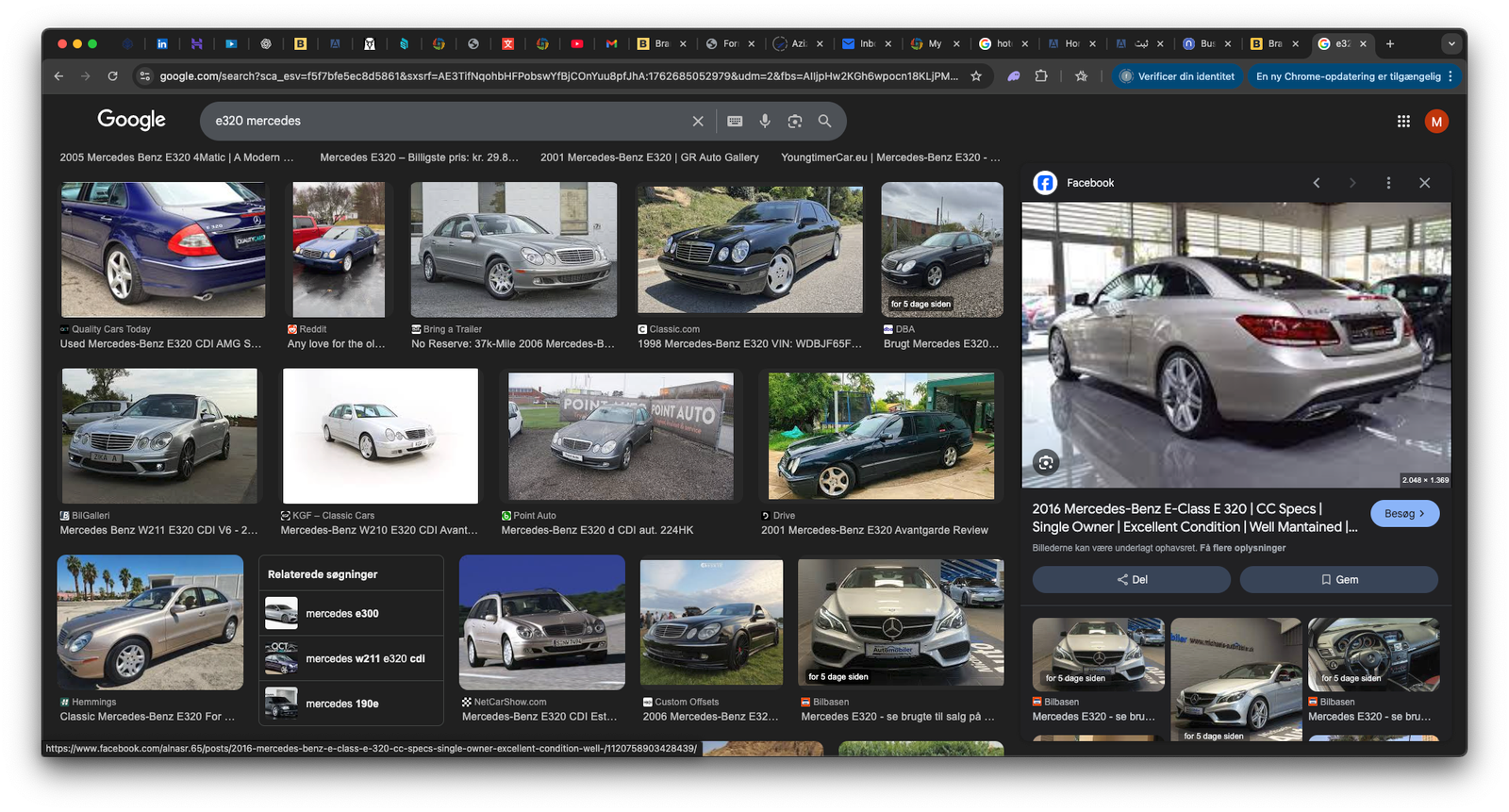
Task: Clear the search box text
Action: (x=698, y=121)
